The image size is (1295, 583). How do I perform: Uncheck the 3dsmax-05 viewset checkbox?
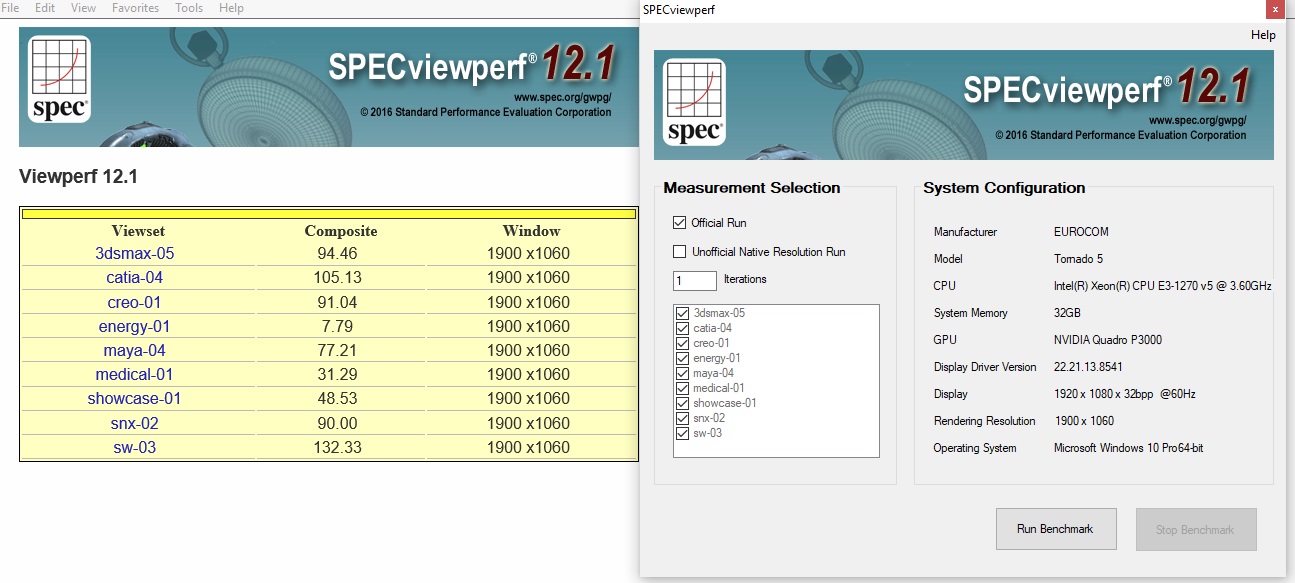683,313
